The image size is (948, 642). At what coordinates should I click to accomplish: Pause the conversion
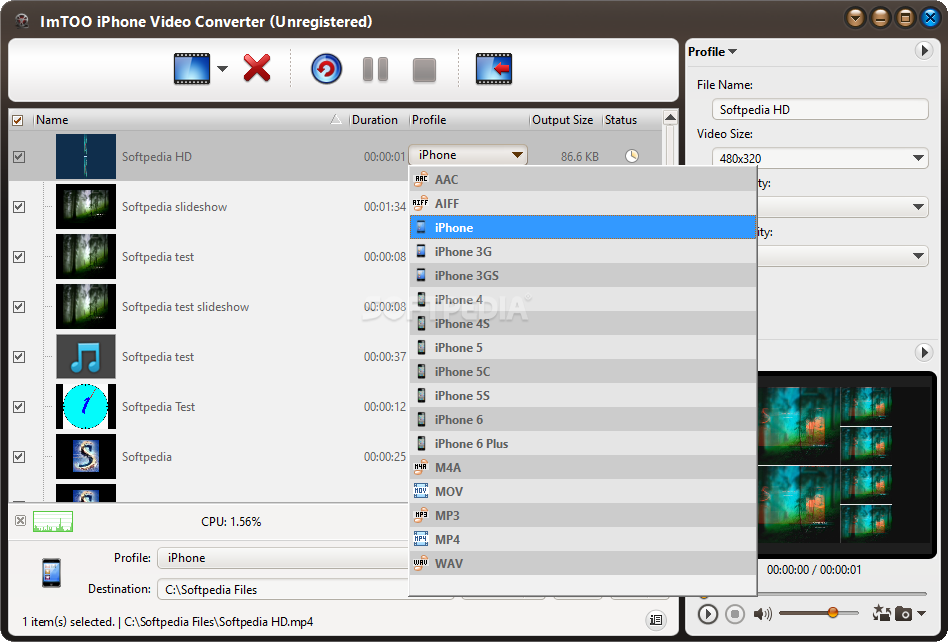coord(375,69)
